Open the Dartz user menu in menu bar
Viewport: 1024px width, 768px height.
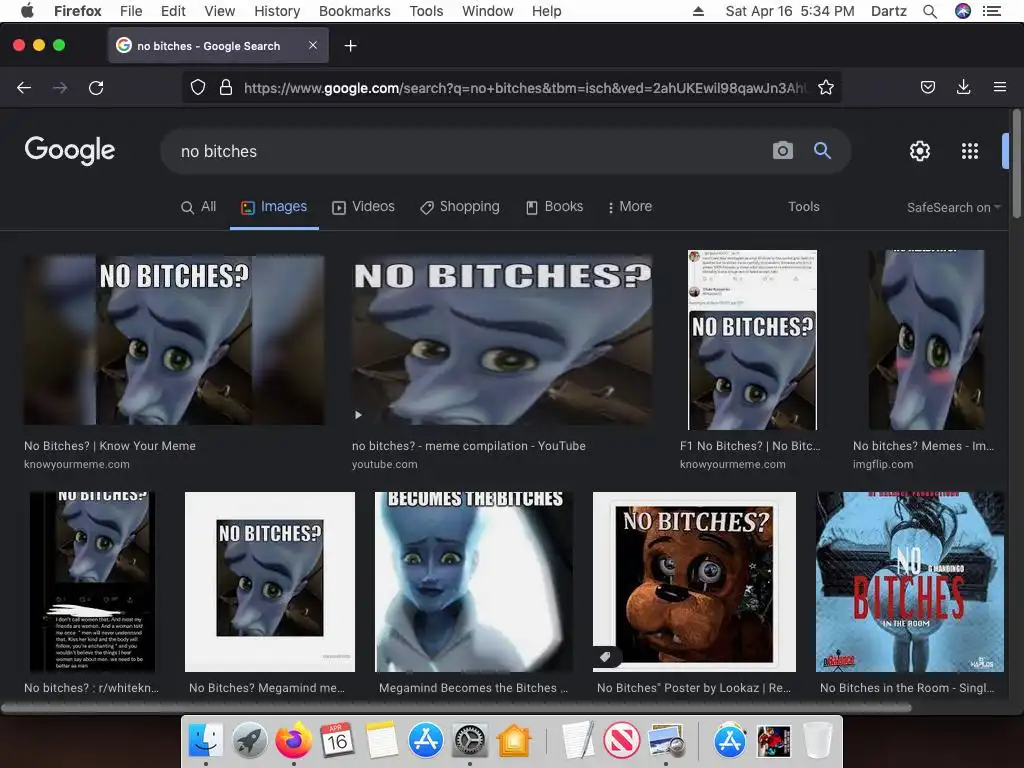[x=888, y=11]
